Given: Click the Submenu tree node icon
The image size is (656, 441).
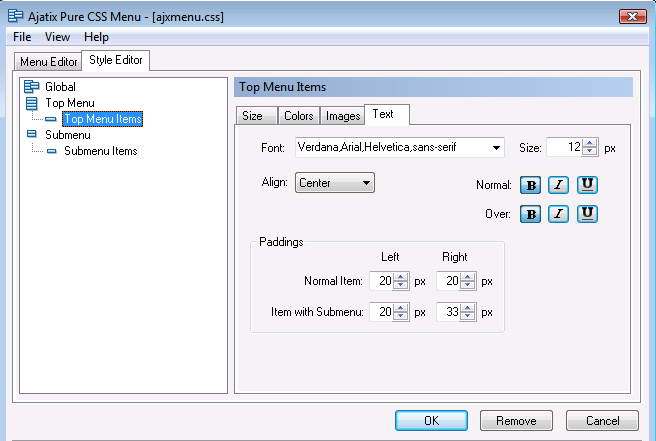Looking at the screenshot, I should click(31, 134).
